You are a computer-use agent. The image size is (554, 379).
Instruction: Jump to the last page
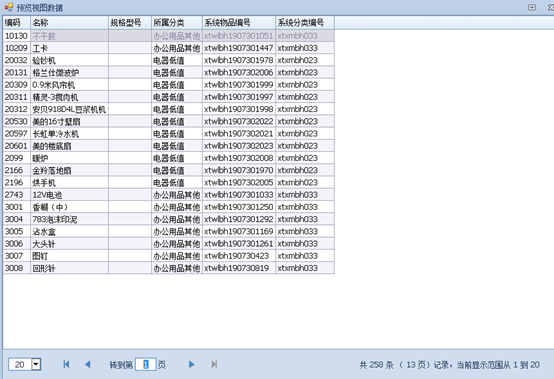point(214,364)
